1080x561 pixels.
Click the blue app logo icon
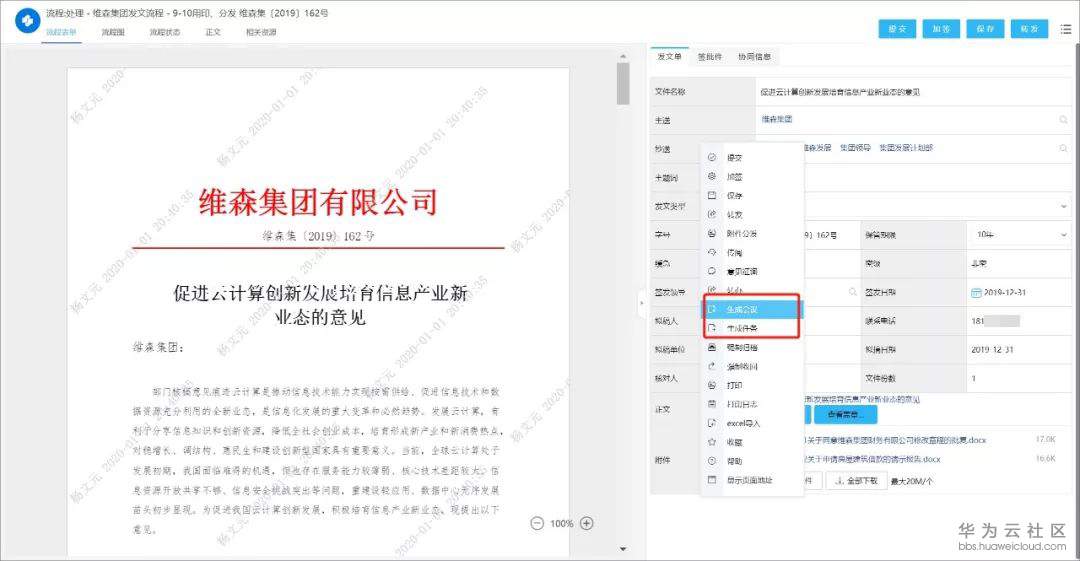(x=28, y=21)
